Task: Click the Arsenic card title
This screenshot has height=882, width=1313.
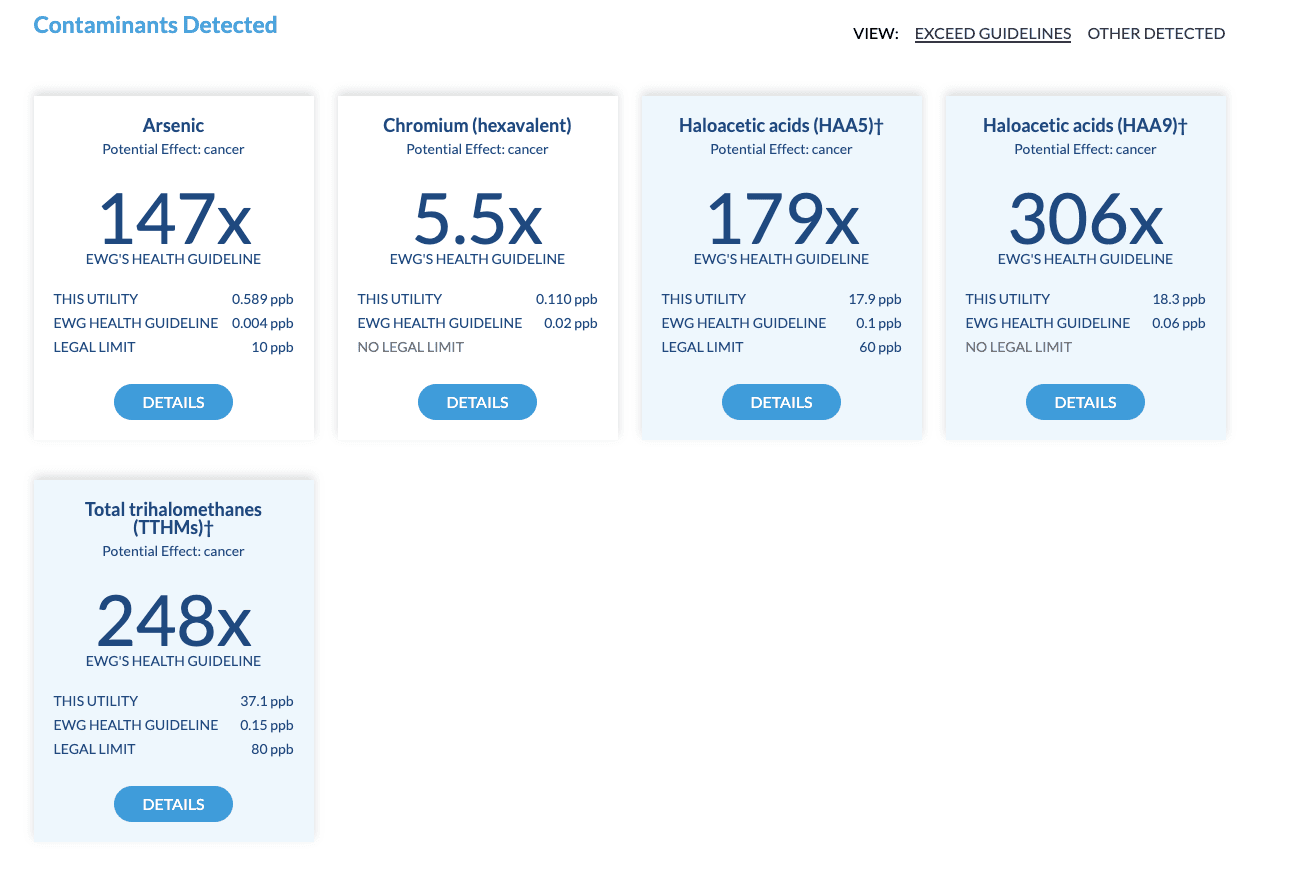Action: [x=173, y=126]
